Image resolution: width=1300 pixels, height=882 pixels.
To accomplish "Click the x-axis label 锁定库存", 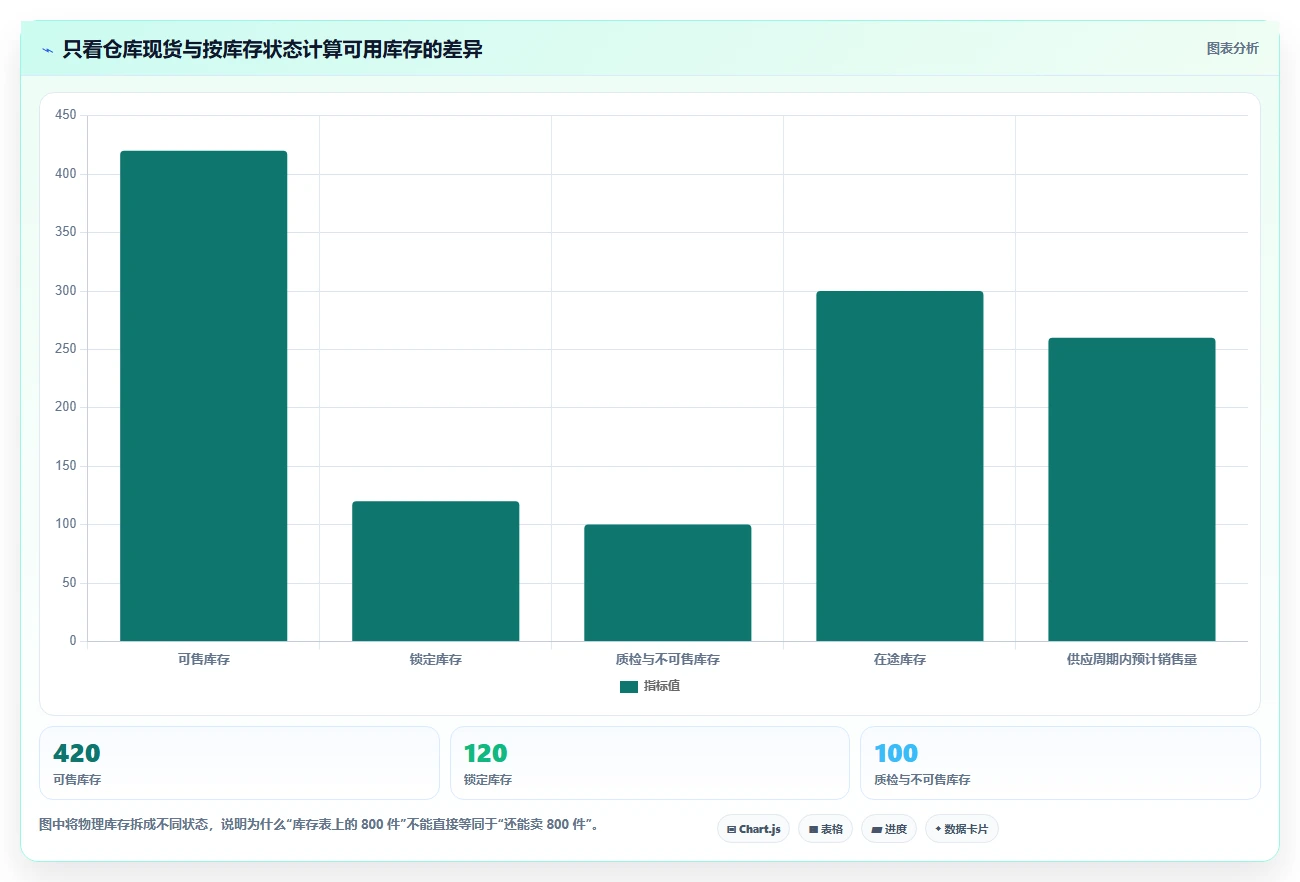I will pyautogui.click(x=435, y=660).
